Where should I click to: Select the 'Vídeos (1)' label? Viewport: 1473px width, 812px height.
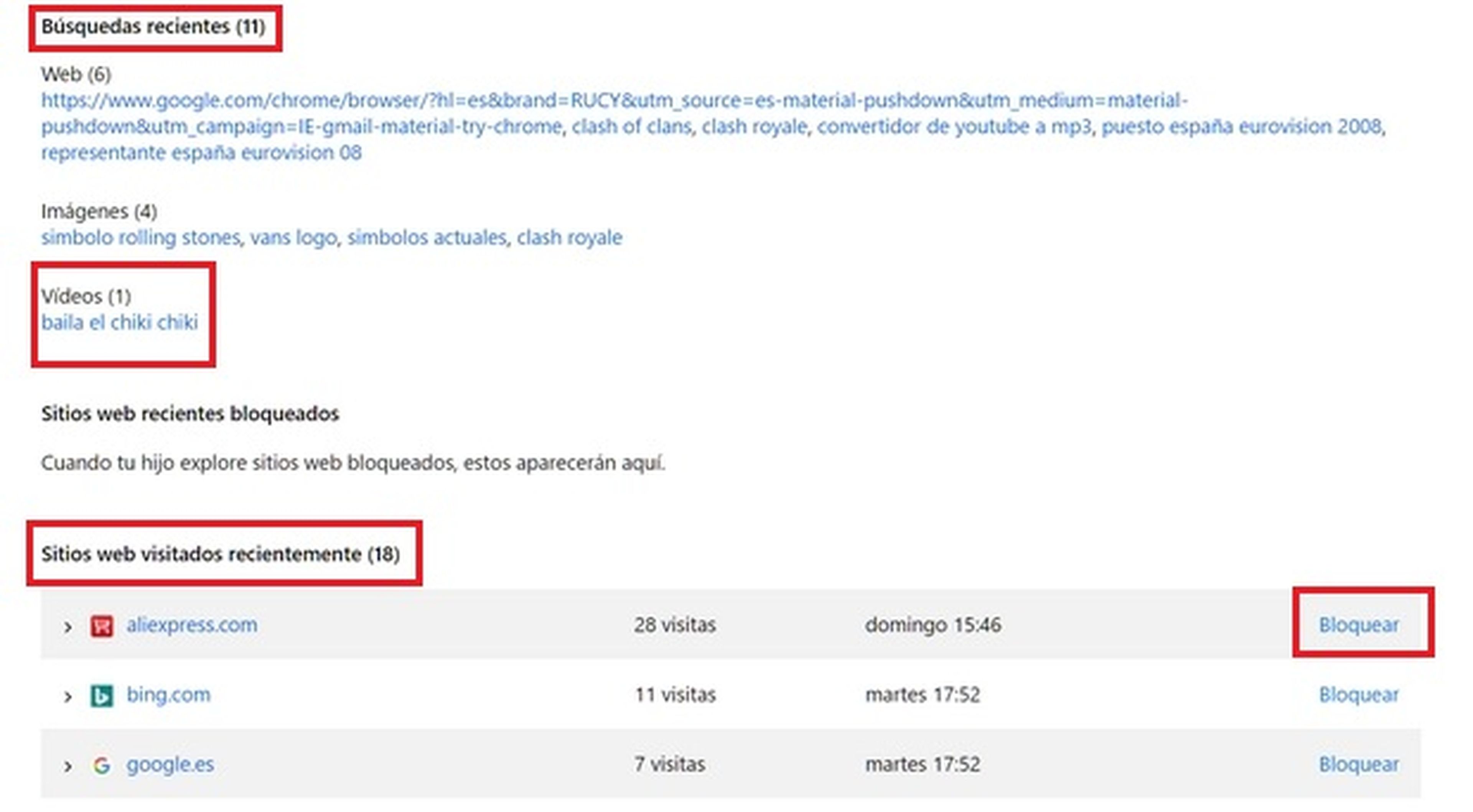[x=86, y=296]
